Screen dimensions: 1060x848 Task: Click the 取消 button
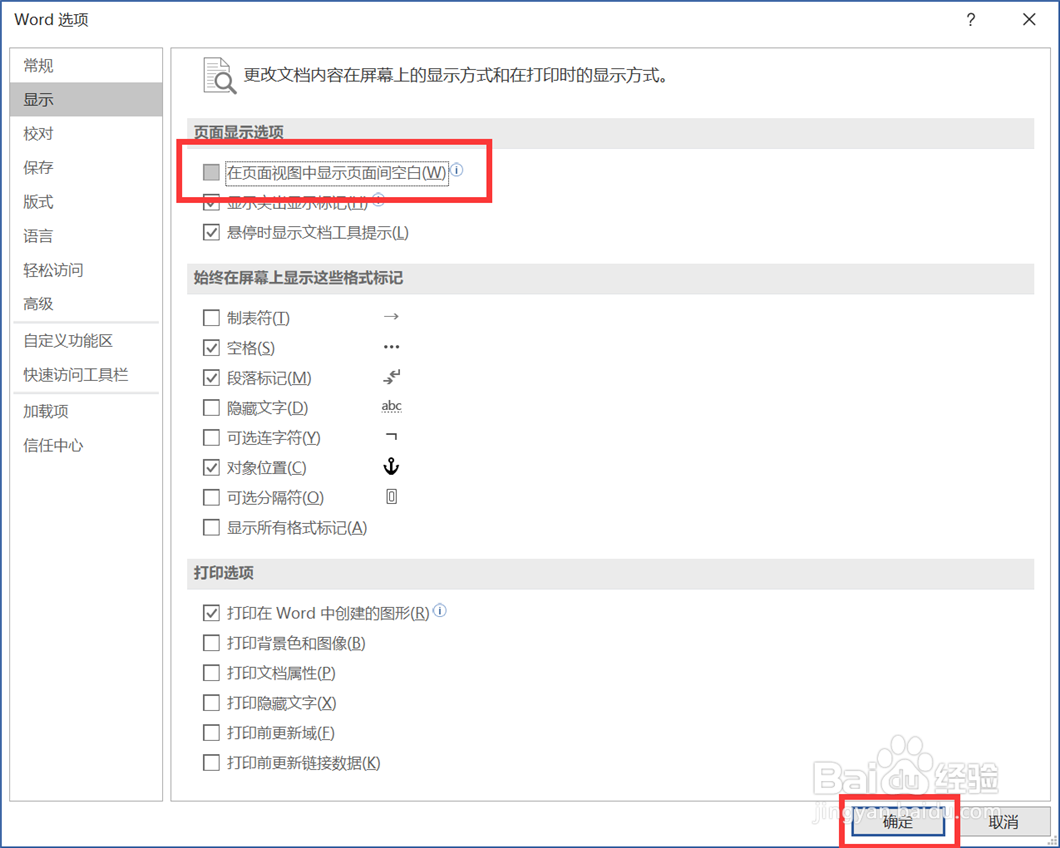pos(1003,822)
